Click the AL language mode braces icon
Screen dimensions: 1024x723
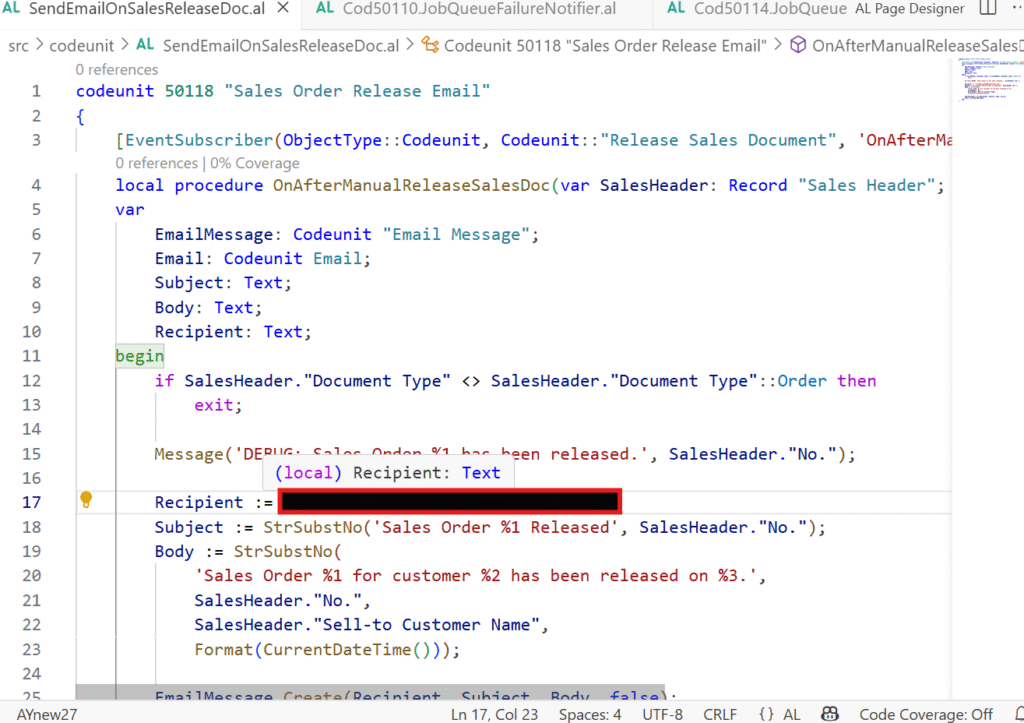point(768,714)
